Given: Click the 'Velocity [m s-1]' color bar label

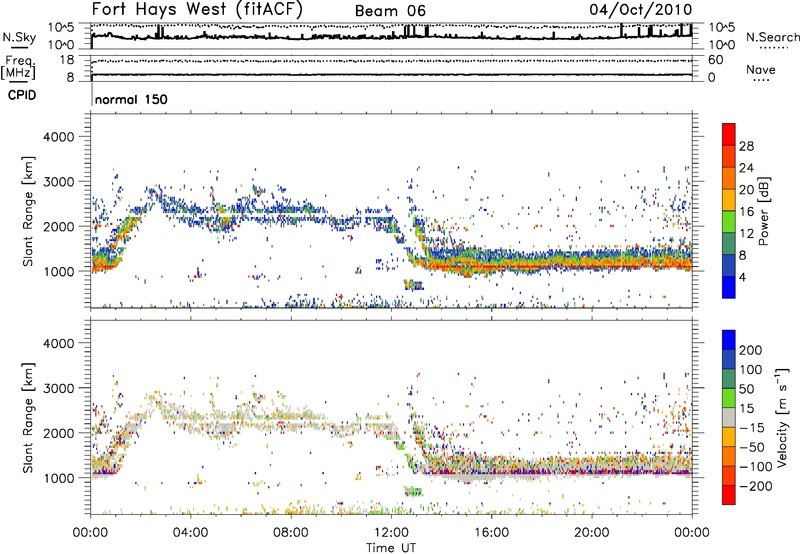Looking at the screenshot, I should pos(781,417).
